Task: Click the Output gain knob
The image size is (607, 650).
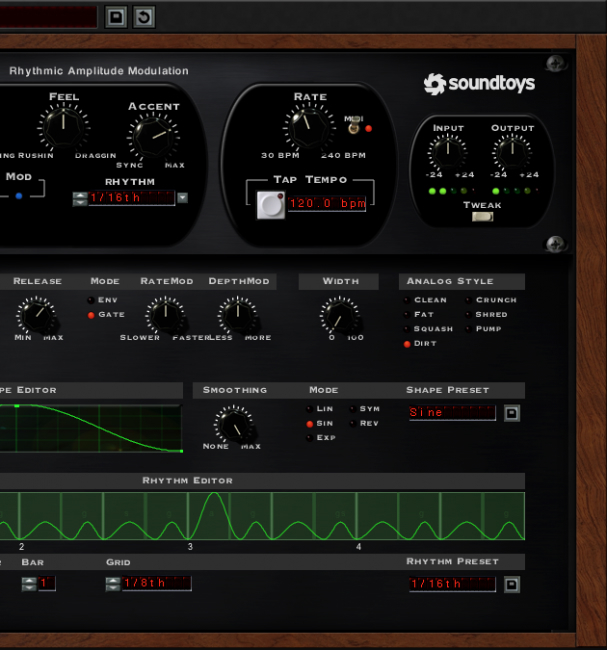Action: (x=512, y=152)
